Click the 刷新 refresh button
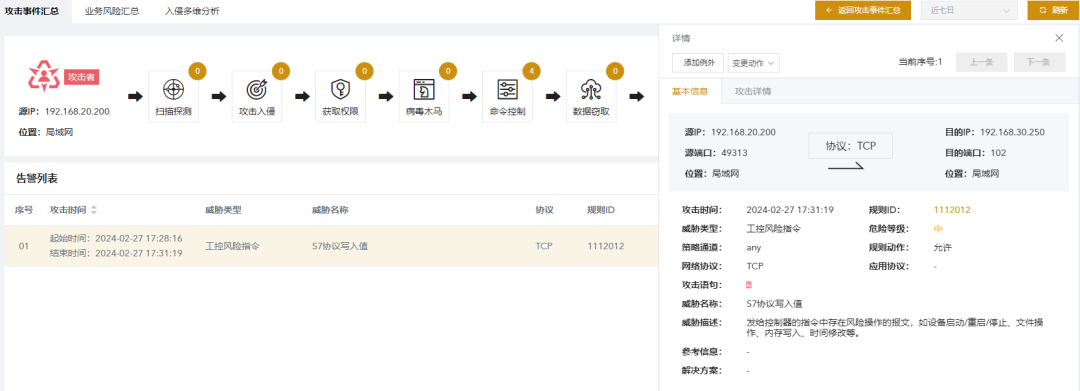This screenshot has height=391, width=1080. click(1053, 10)
